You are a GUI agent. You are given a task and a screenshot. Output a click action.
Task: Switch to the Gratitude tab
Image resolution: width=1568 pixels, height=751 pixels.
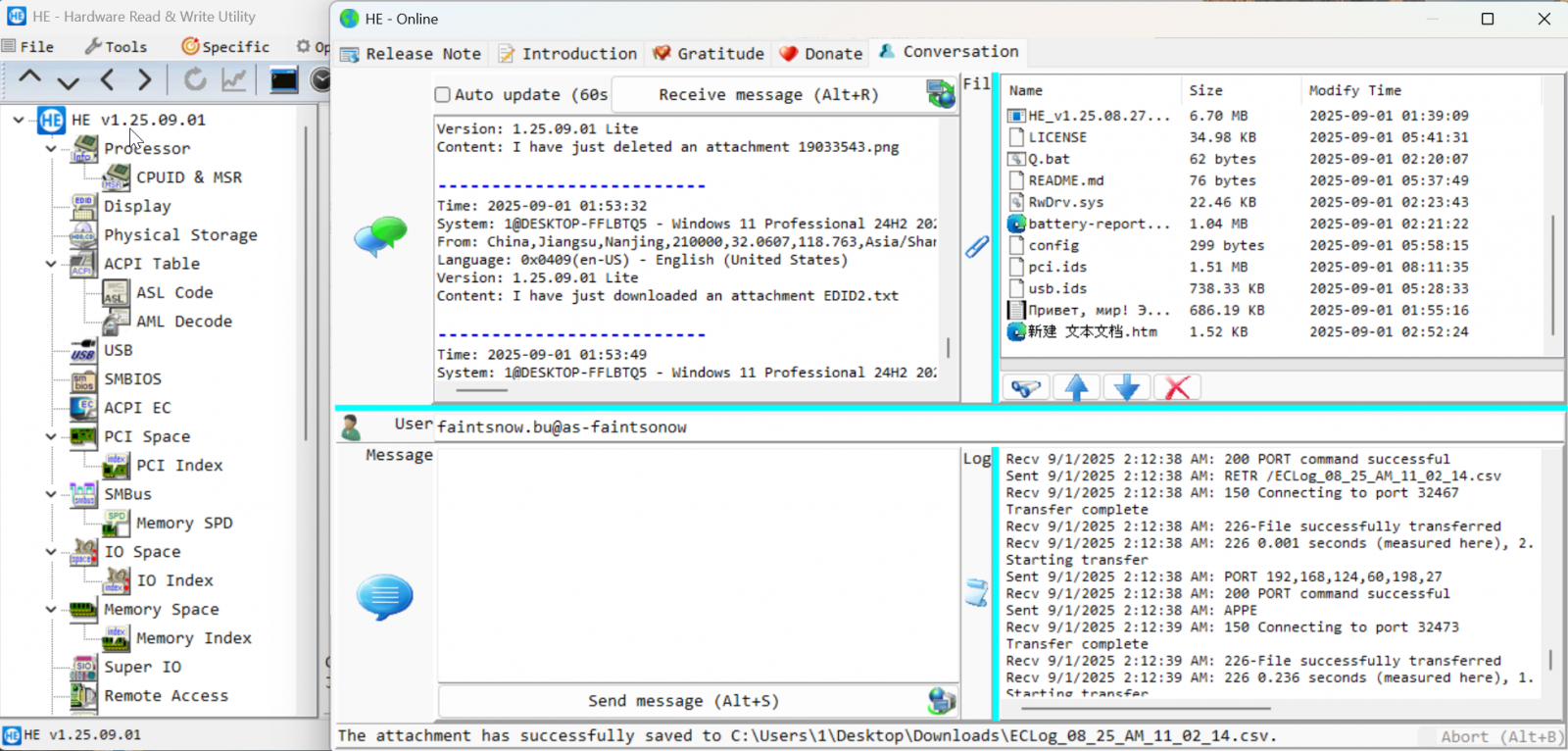pos(709,54)
